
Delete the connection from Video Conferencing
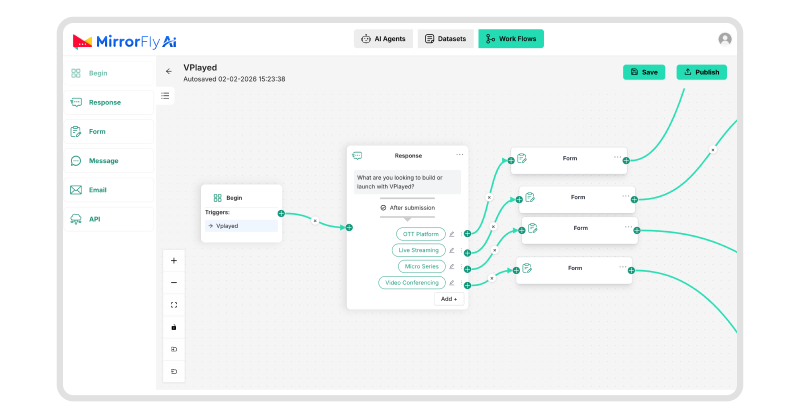[491, 278]
